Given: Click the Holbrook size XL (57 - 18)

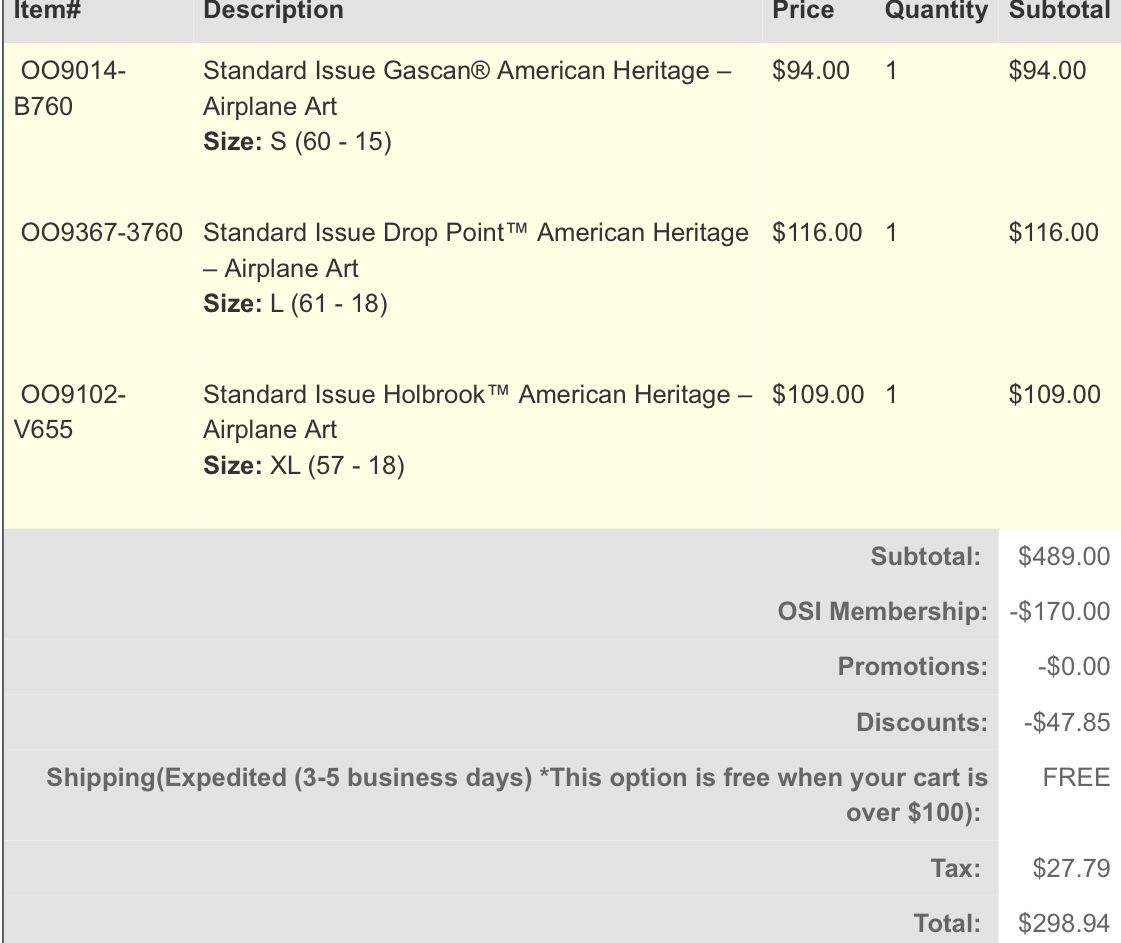Looking at the screenshot, I should click(303, 466).
